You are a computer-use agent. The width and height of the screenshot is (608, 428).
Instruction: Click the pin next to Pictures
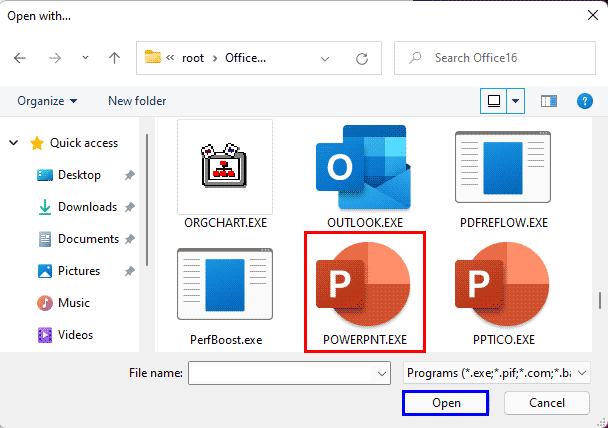click(130, 271)
